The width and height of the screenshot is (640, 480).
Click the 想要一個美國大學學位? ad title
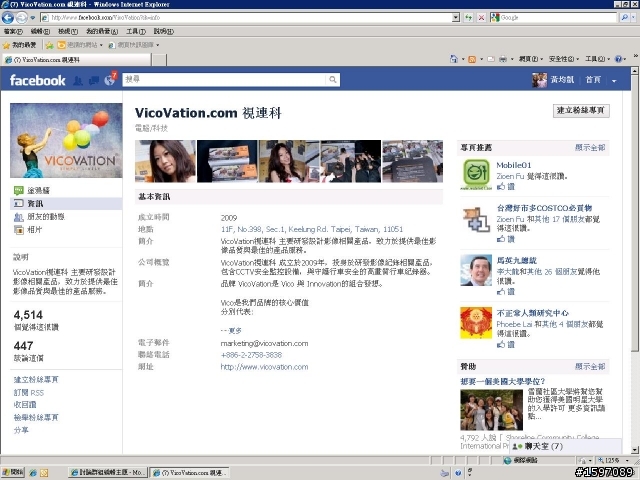pyautogui.click(x=502, y=382)
